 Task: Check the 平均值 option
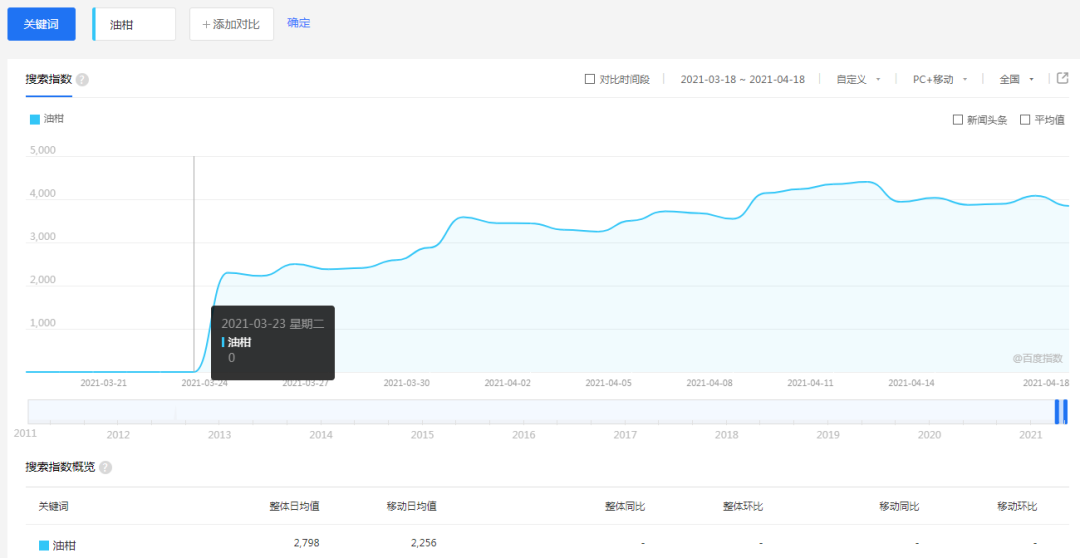pos(1025,120)
